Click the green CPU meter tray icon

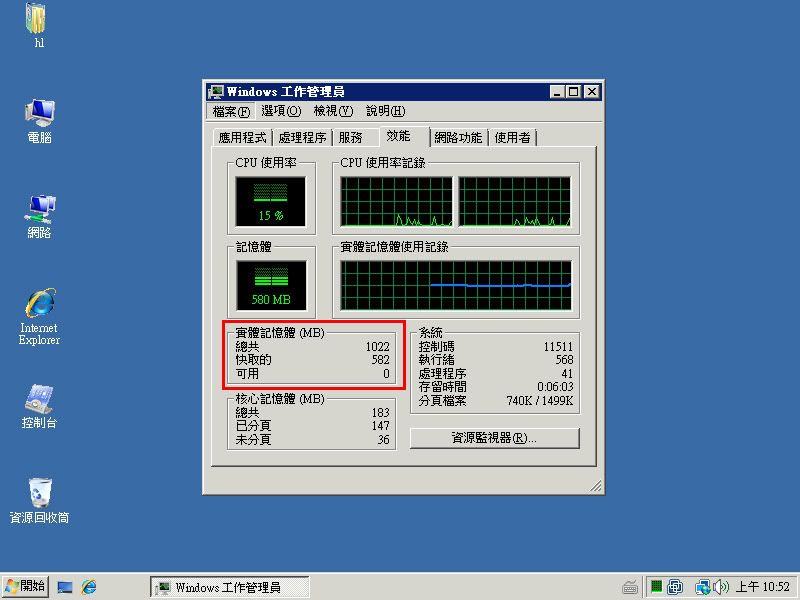[657, 587]
